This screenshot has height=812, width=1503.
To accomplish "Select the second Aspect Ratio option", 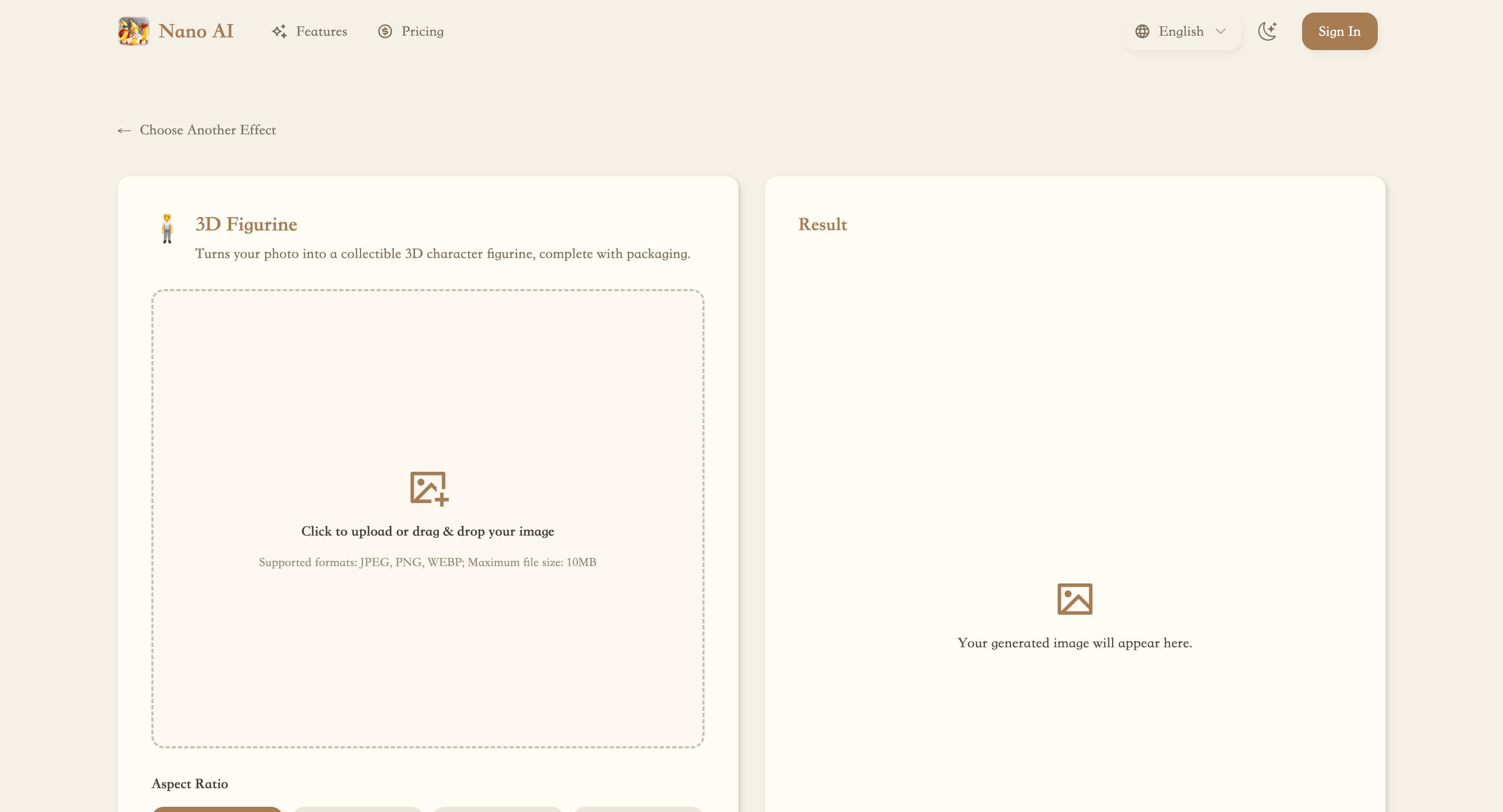I will click(357, 809).
